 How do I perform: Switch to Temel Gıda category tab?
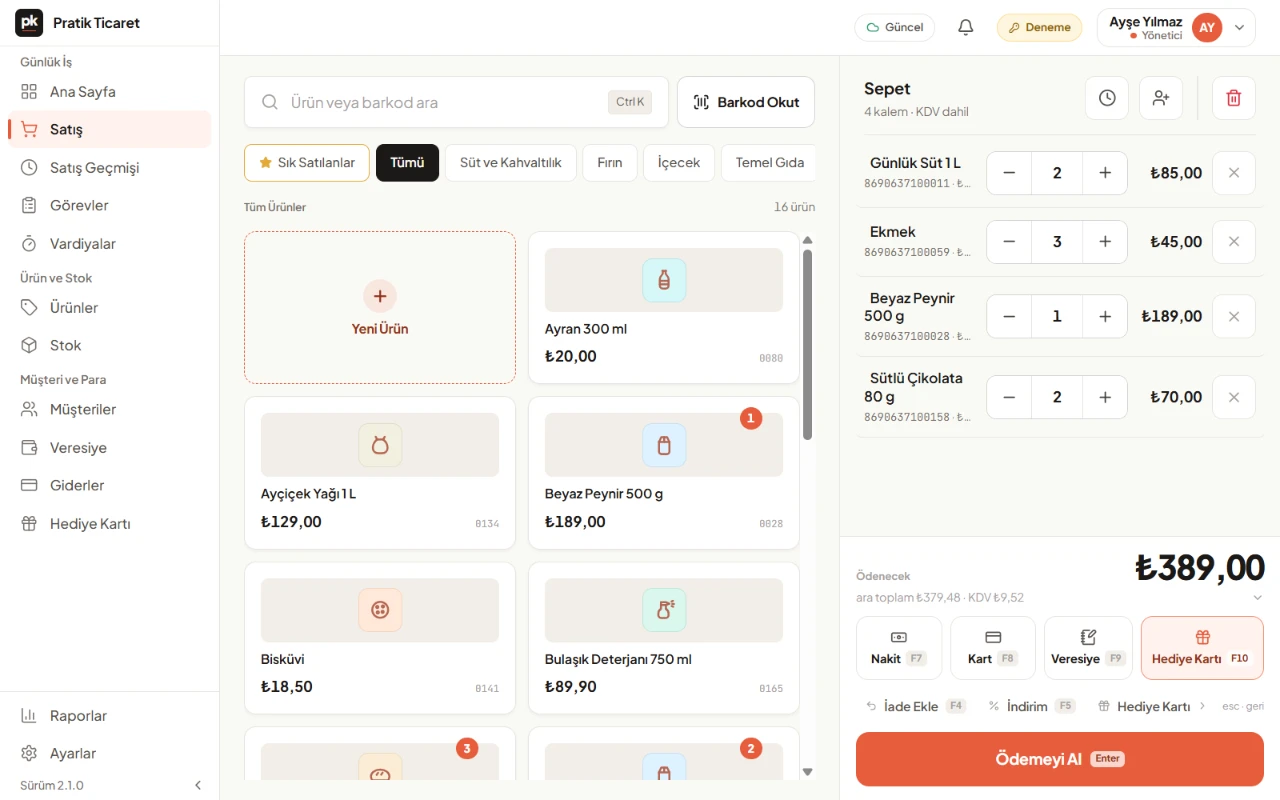[x=768, y=163]
